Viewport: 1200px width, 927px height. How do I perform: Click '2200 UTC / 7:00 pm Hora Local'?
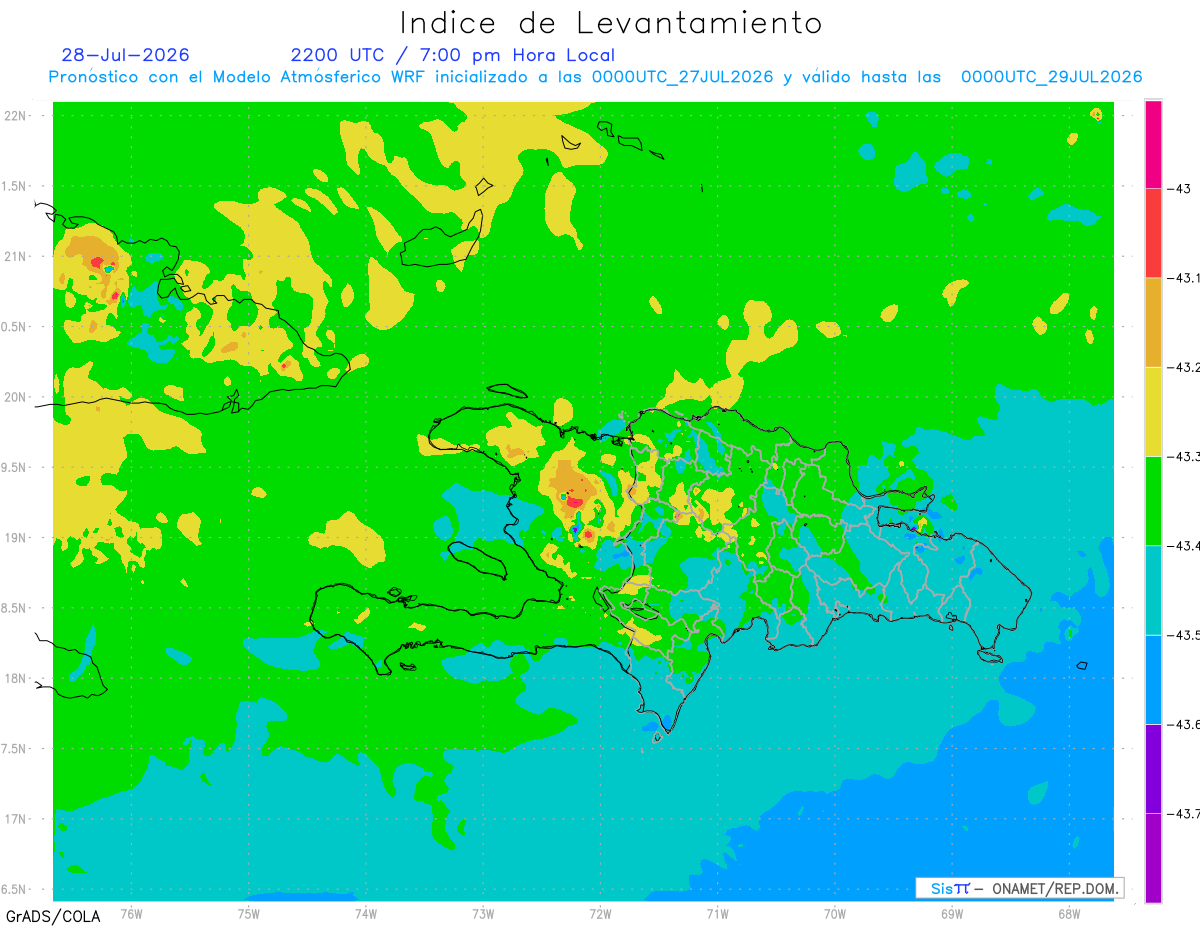click(x=453, y=55)
